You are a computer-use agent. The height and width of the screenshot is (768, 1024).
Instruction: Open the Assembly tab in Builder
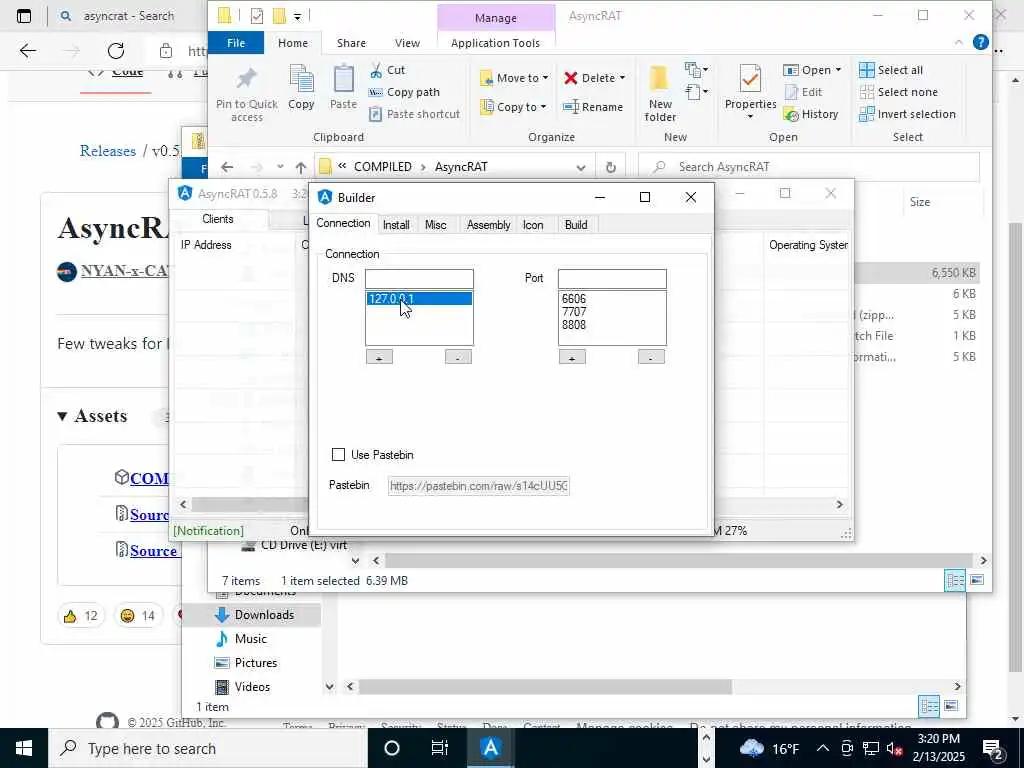coord(488,225)
